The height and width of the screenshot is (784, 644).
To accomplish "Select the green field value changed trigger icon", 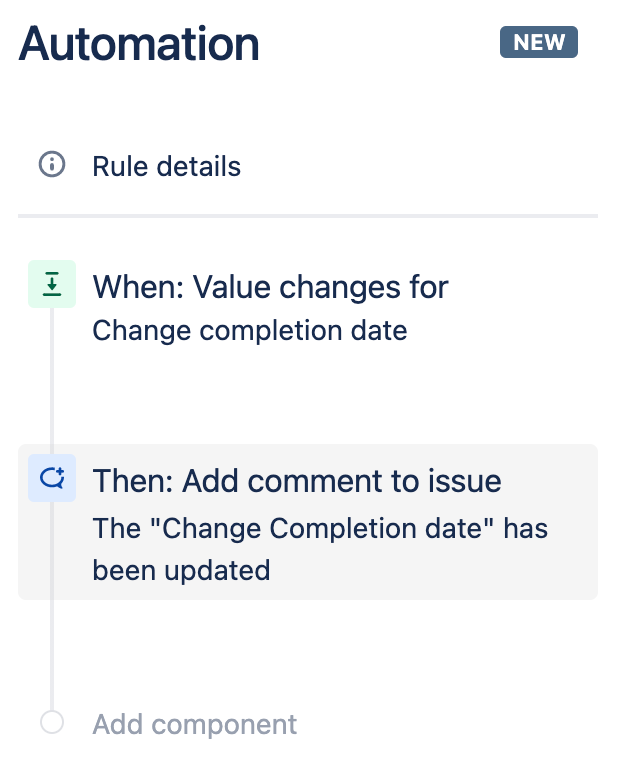I will 52,284.
